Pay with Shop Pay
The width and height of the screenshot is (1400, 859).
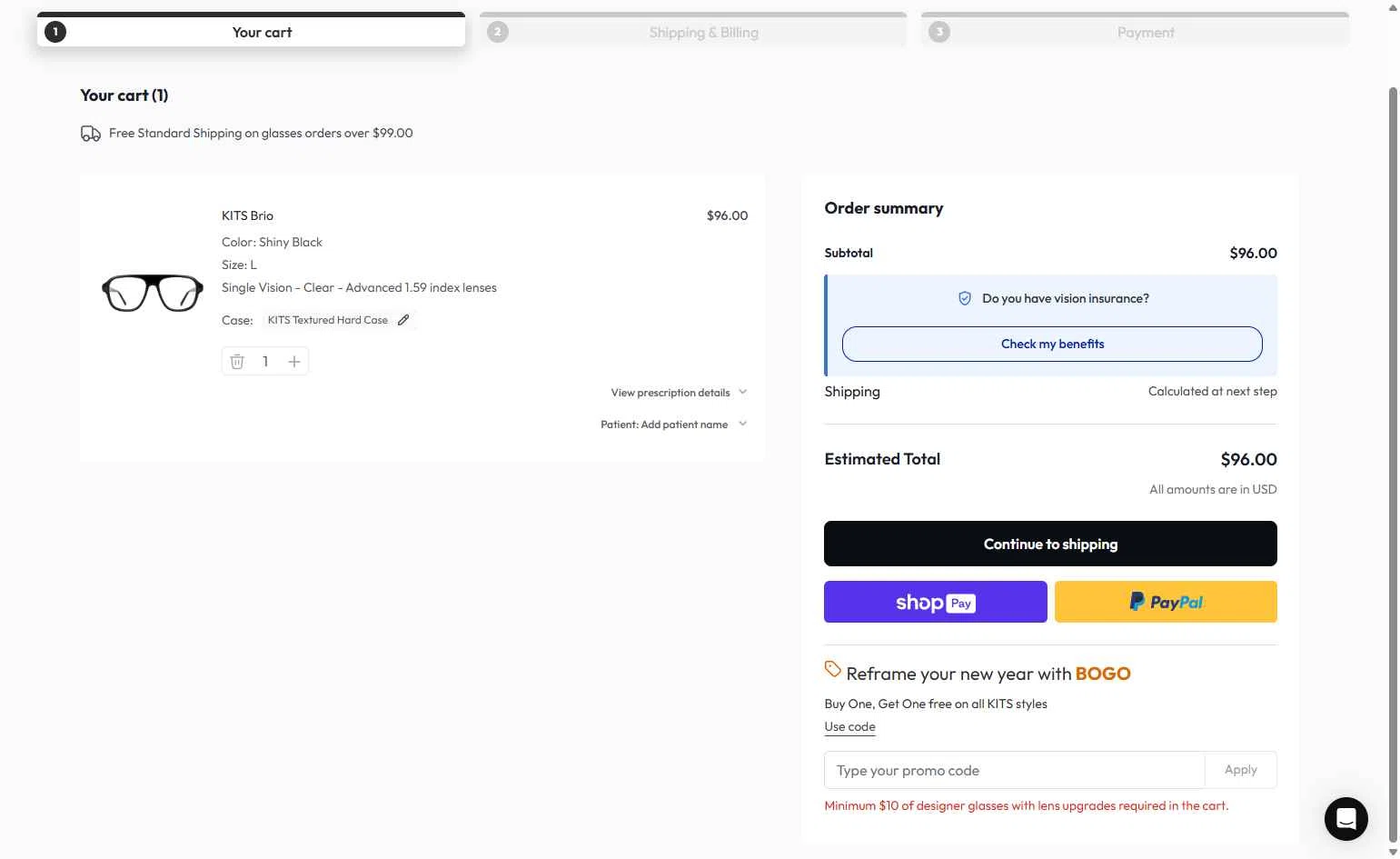click(x=936, y=602)
